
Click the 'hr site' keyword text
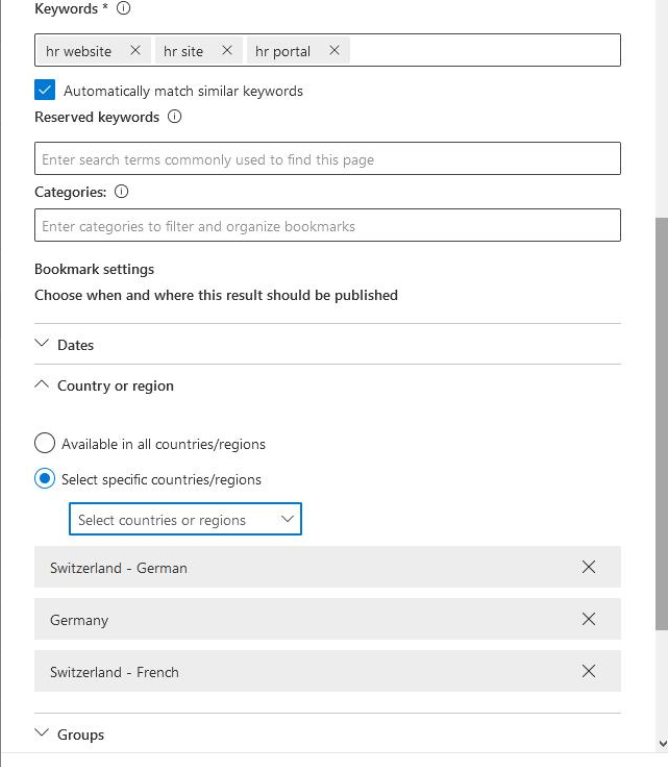click(183, 51)
